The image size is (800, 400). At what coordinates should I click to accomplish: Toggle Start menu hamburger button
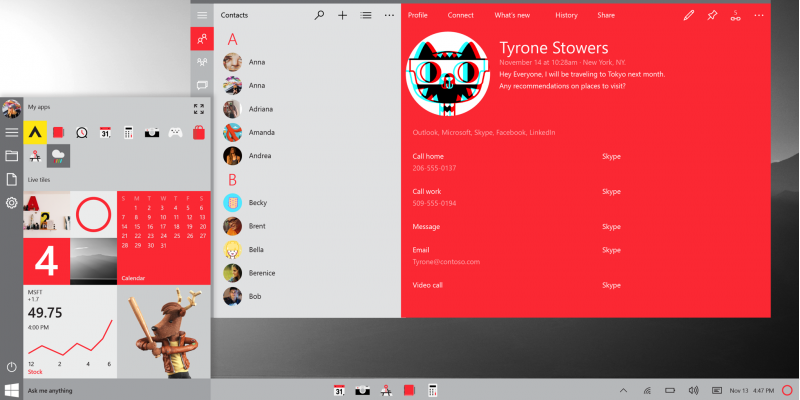(x=12, y=132)
